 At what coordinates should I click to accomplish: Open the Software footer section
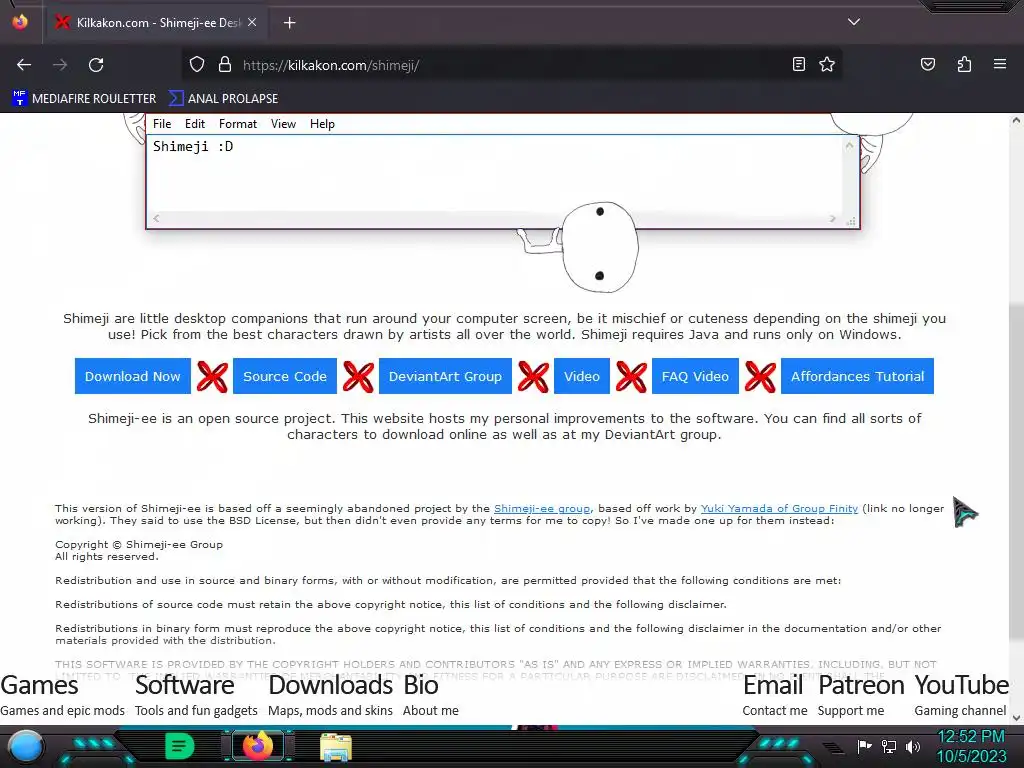point(196,696)
